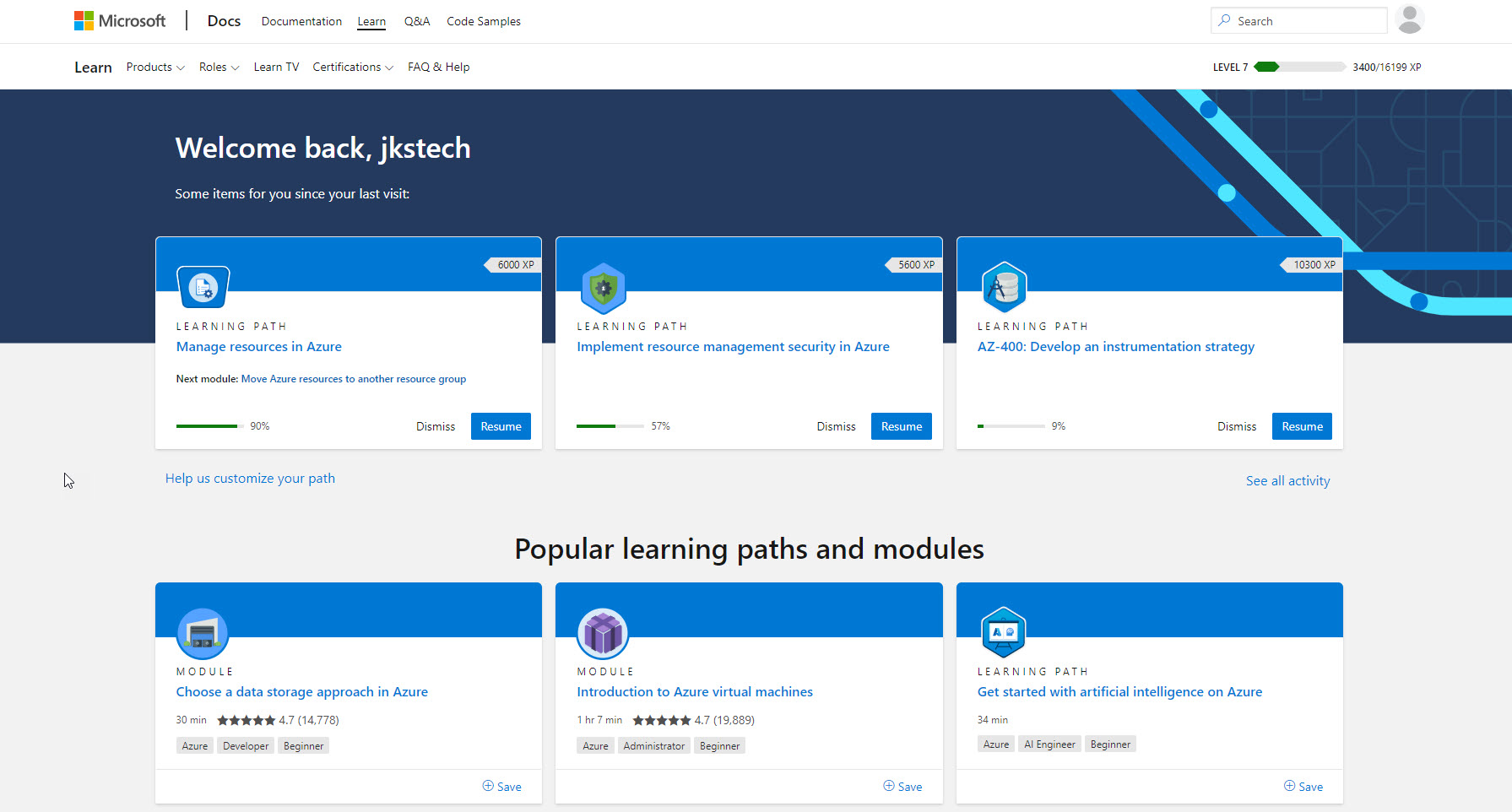Open the Certifications dropdown
This screenshot has width=1512, height=812.
click(x=352, y=67)
